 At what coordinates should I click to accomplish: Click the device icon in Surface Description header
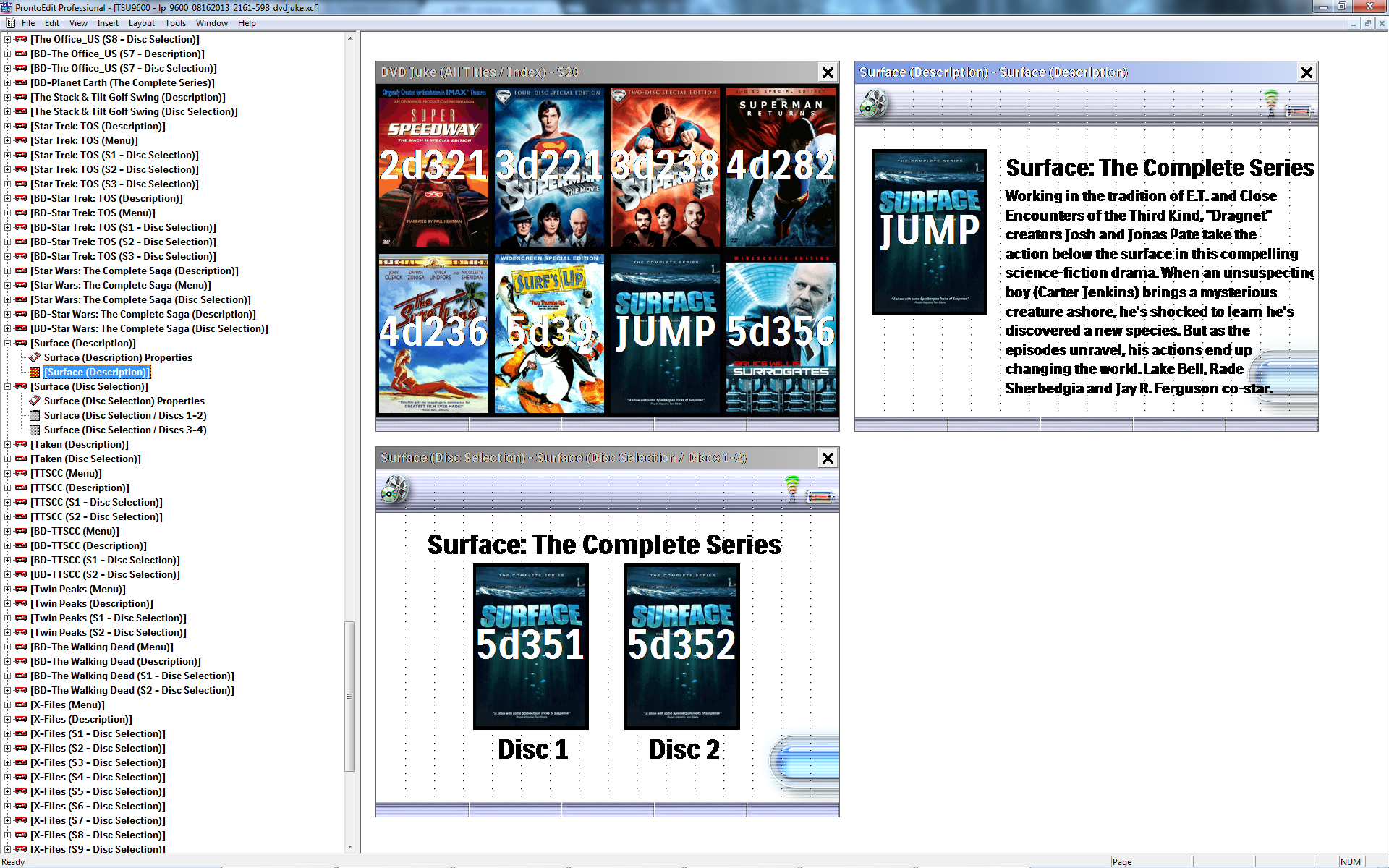[1299, 111]
